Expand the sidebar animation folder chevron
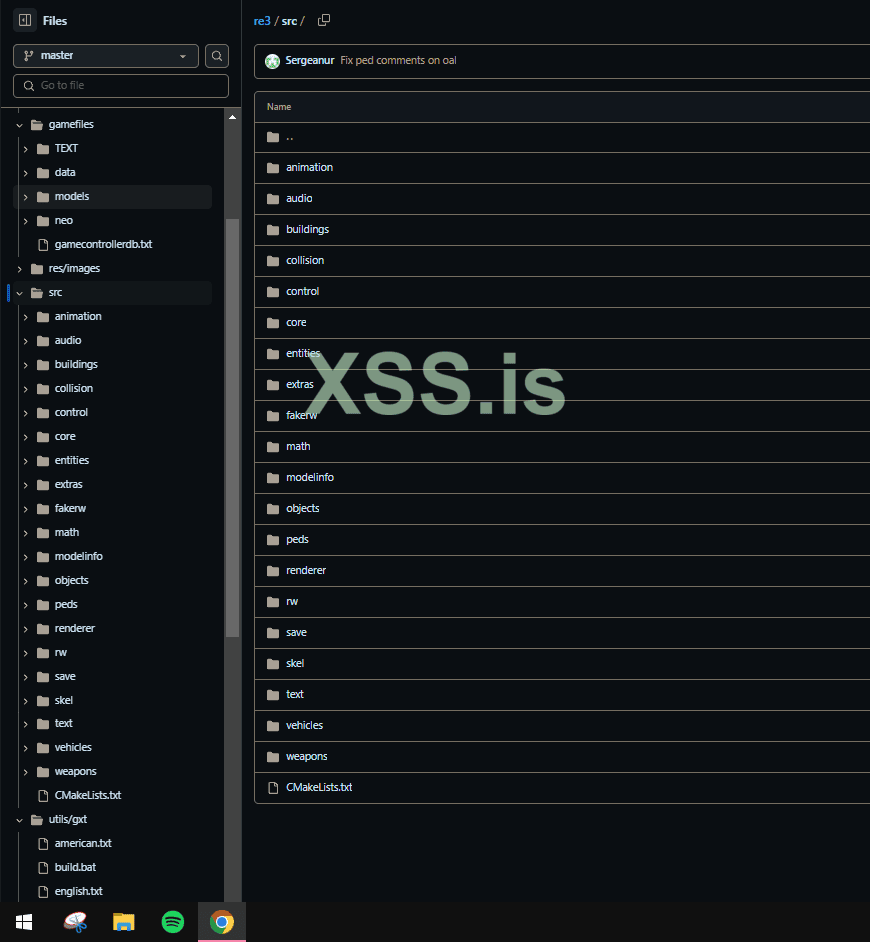This screenshot has width=870, height=942. tap(25, 317)
